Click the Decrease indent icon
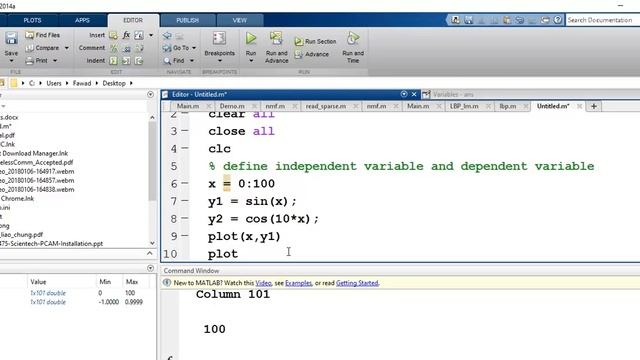 pos(139,61)
